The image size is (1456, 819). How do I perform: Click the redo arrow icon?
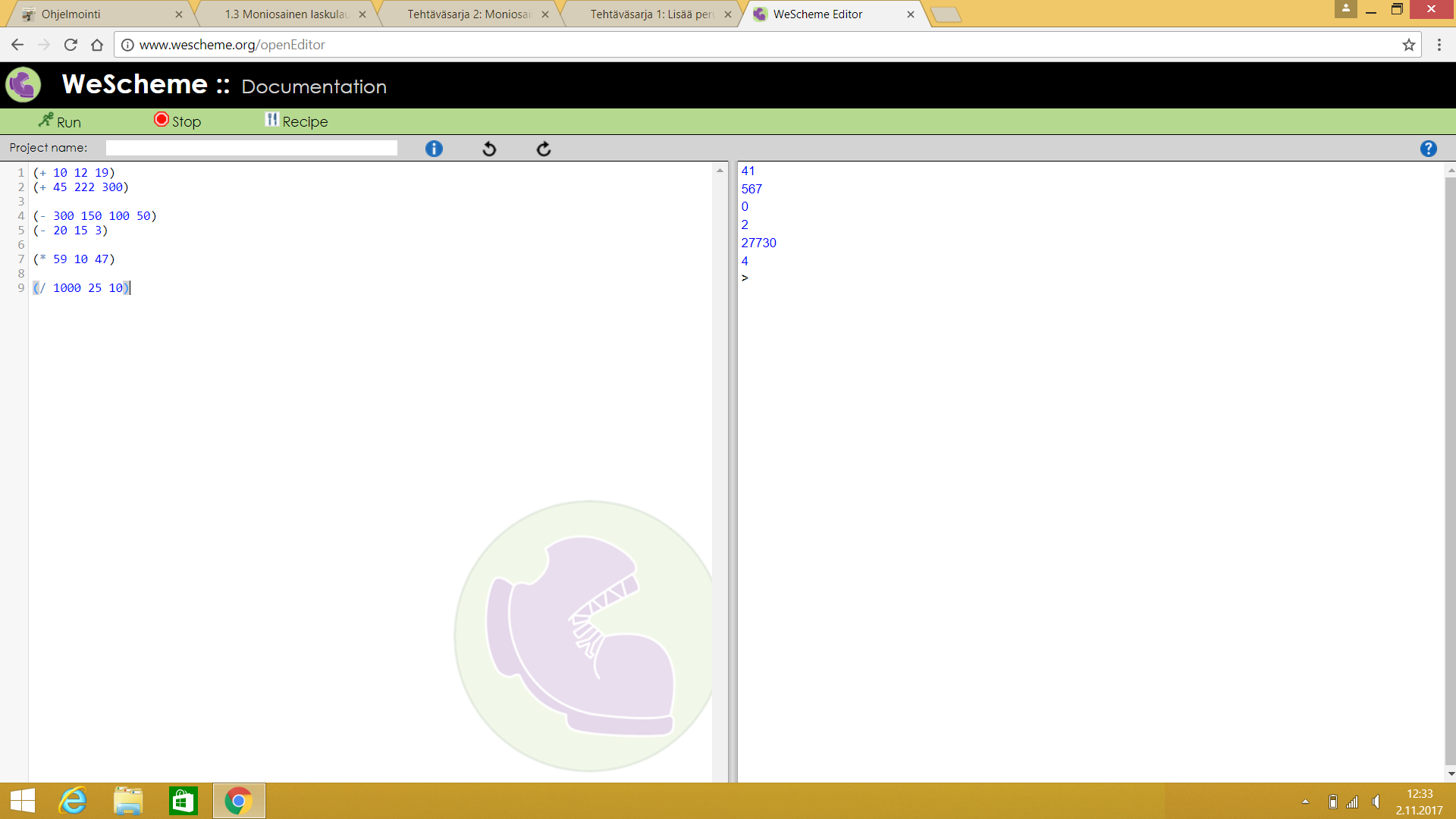click(544, 149)
